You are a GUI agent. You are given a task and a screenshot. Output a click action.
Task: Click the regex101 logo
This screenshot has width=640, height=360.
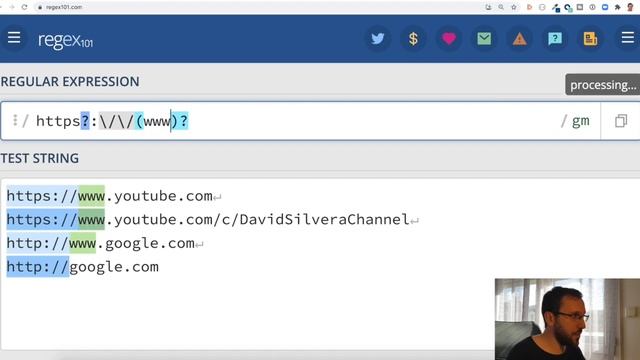[x=65, y=41]
